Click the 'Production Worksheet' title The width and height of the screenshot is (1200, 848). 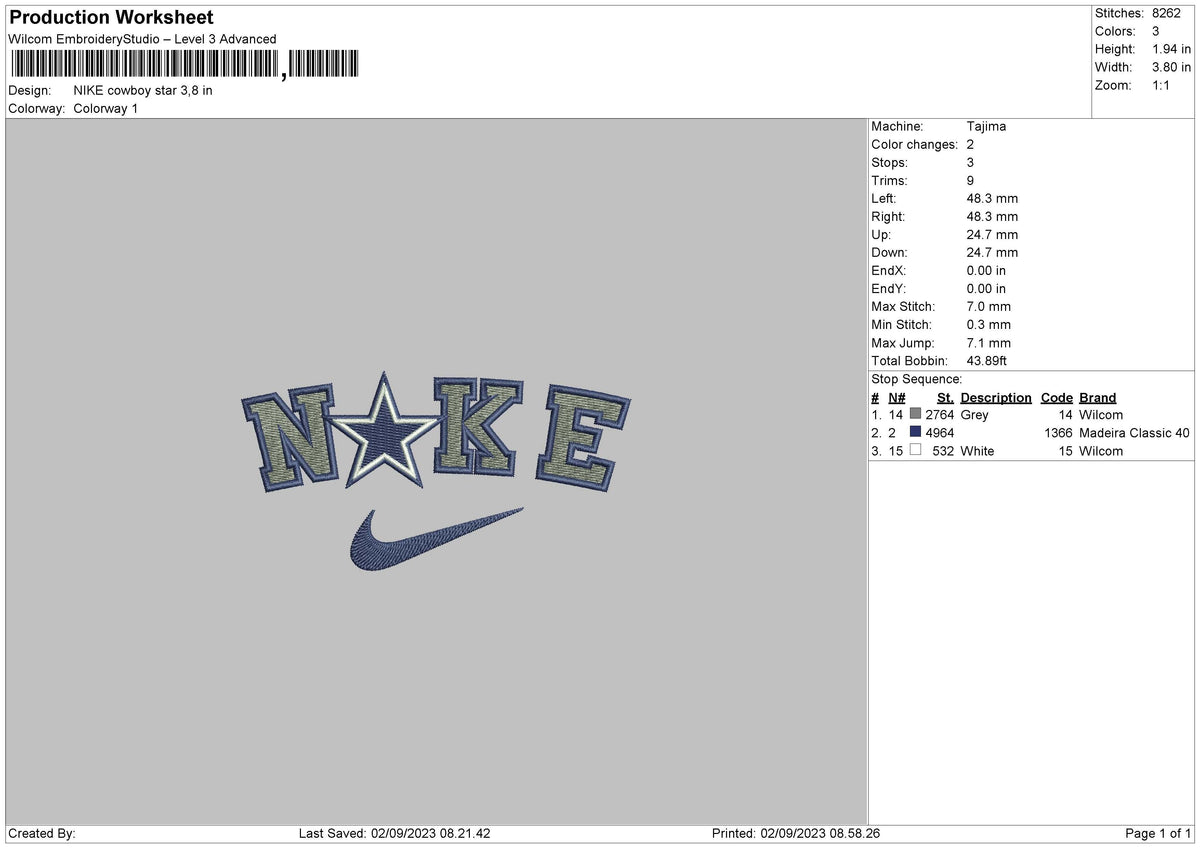111,18
